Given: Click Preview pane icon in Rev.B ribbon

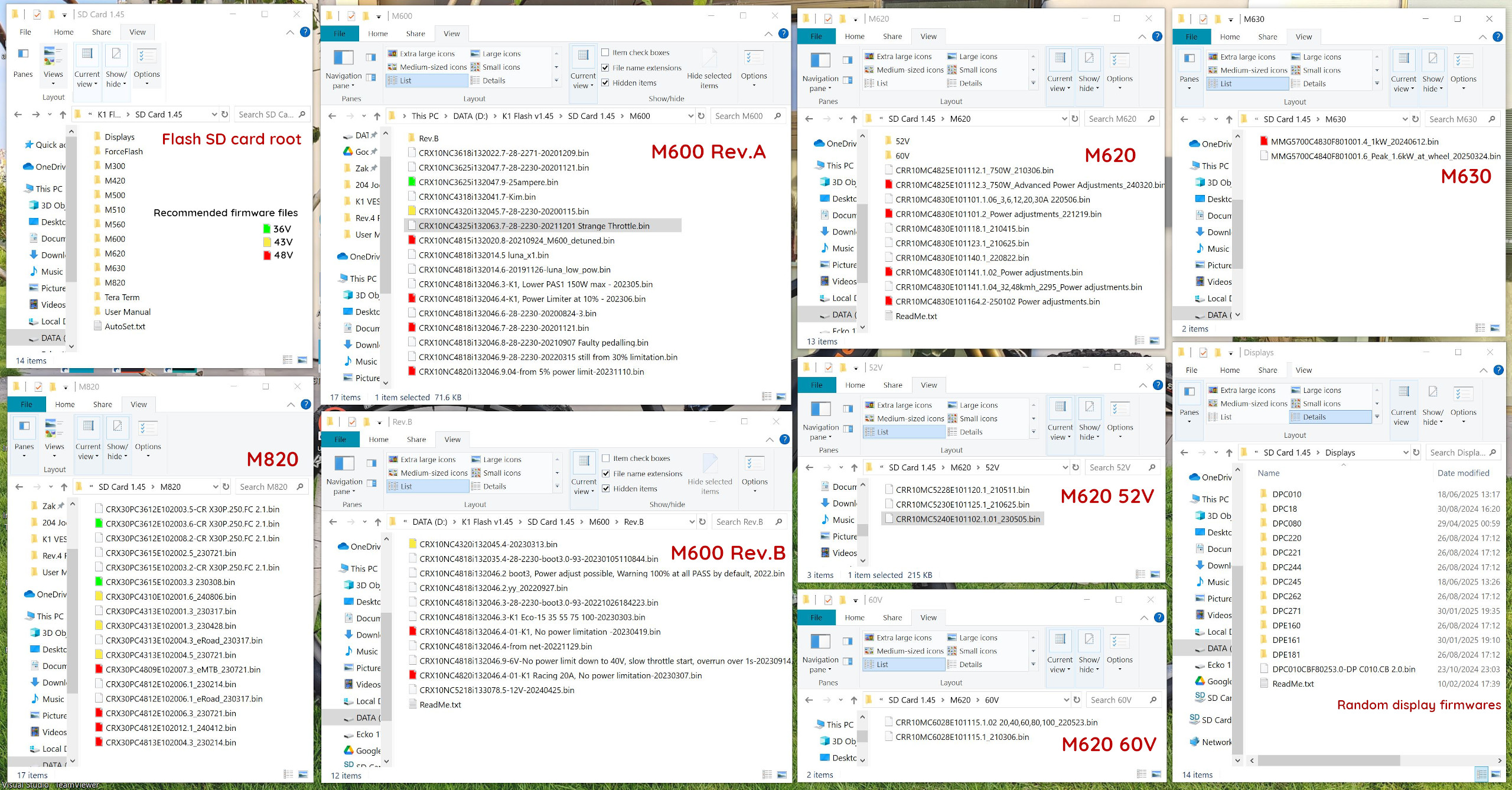Looking at the screenshot, I should pos(372,463).
